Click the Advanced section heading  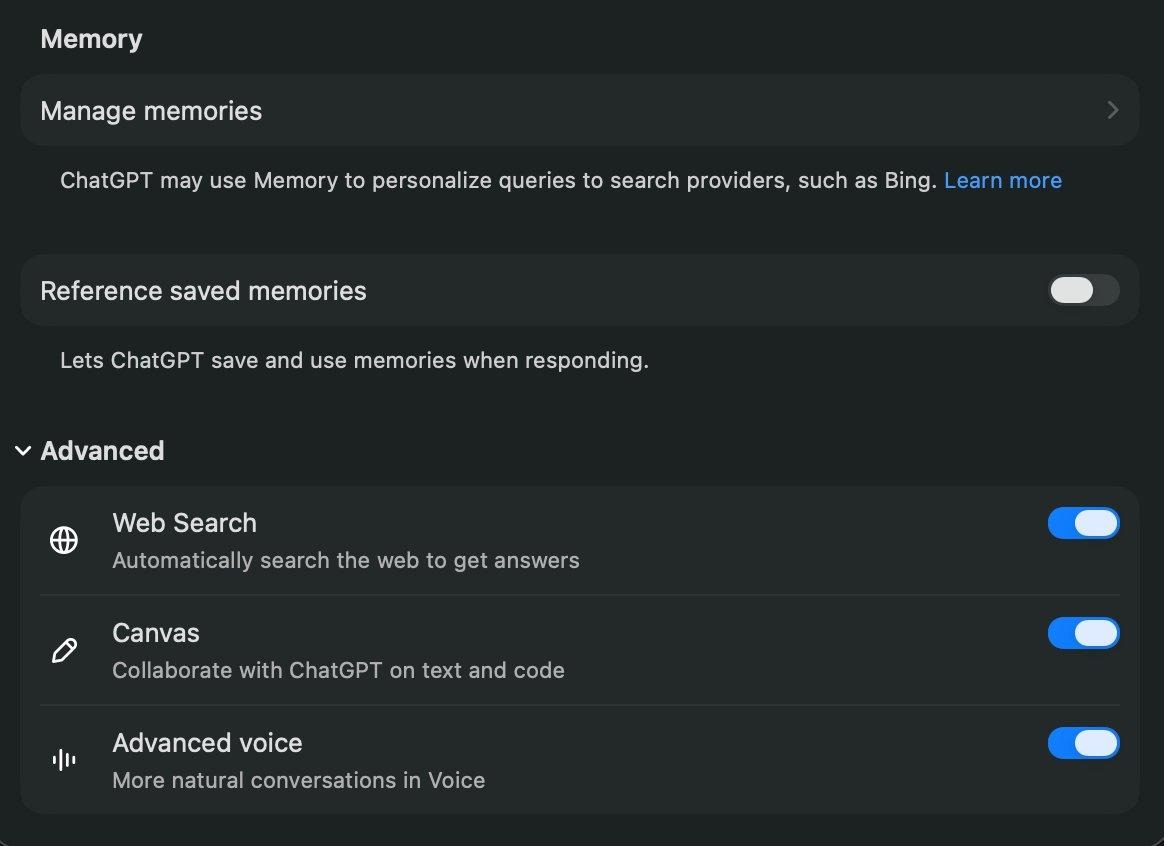(102, 451)
